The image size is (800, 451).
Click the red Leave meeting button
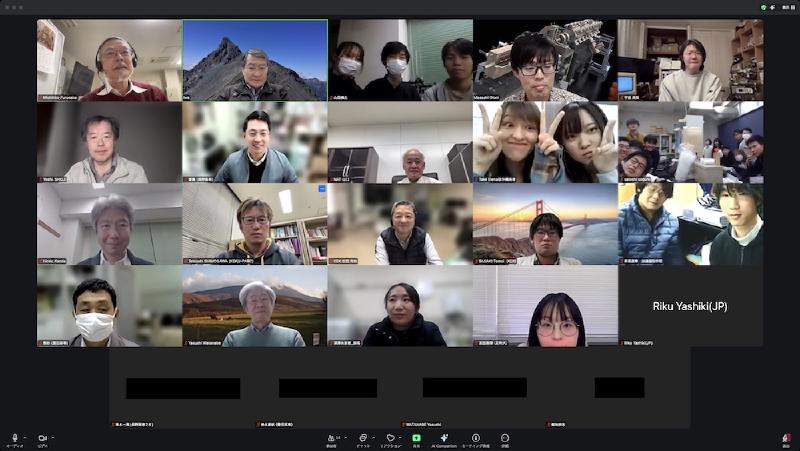click(x=786, y=439)
